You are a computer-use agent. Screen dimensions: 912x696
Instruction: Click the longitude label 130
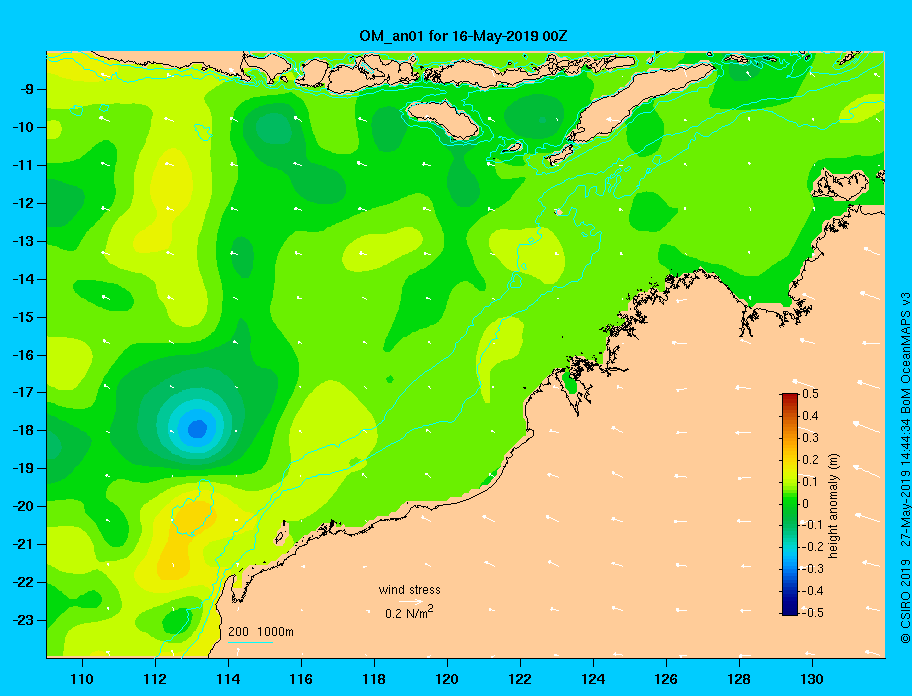click(x=812, y=679)
